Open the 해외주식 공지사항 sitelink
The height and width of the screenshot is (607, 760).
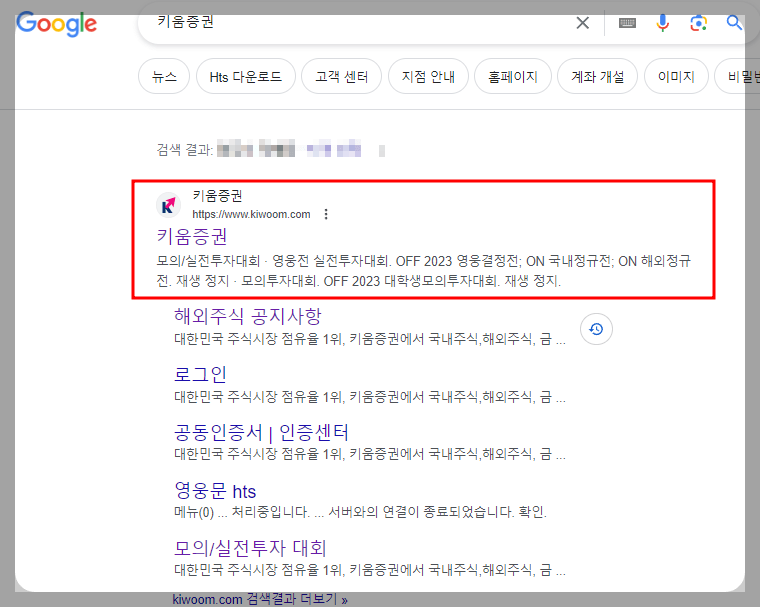pos(248,316)
